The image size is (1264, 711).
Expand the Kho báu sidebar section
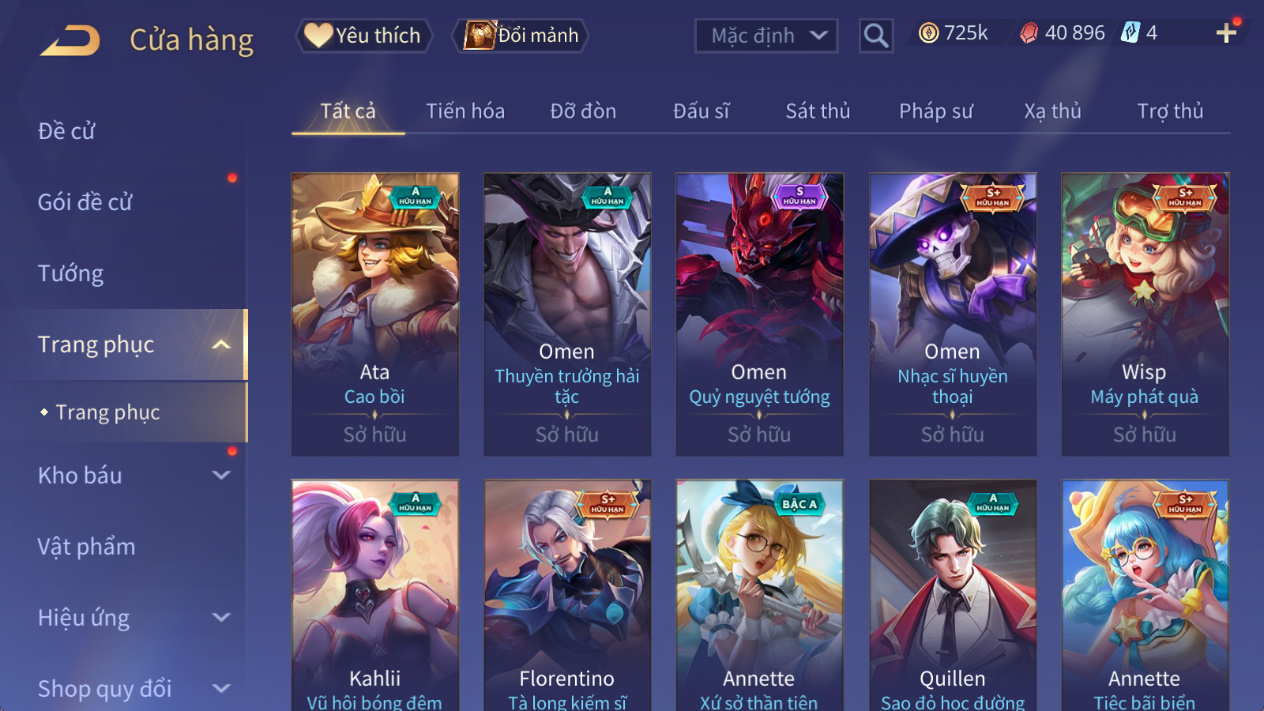click(x=221, y=476)
